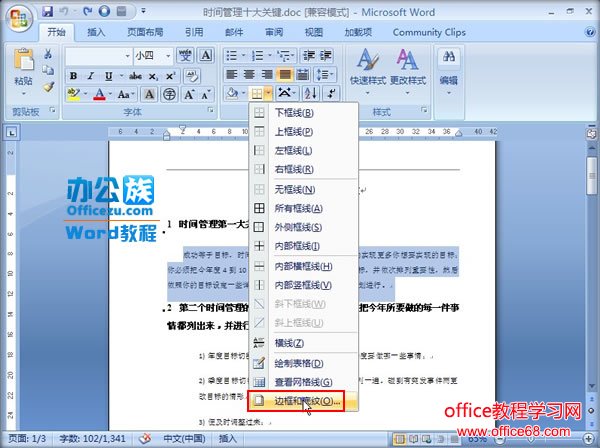Click the Office button logo
The height and width of the screenshot is (448, 600).
[x=19, y=18]
